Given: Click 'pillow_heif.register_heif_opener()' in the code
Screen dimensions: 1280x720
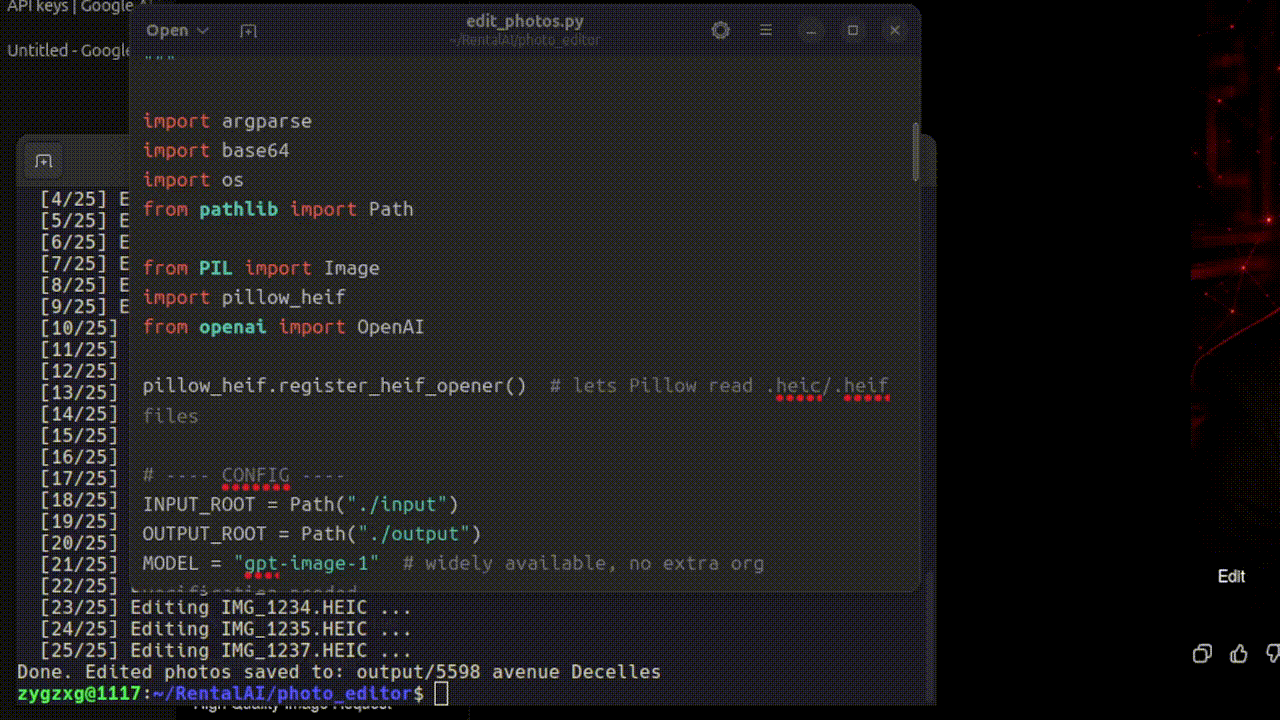Looking at the screenshot, I should tap(334, 386).
